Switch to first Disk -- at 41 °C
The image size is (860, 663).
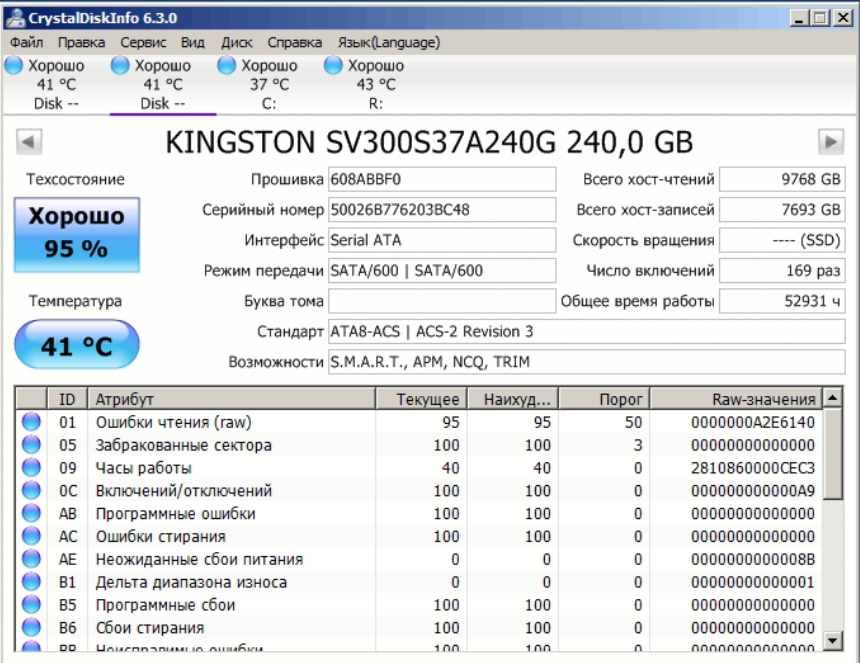(47, 85)
